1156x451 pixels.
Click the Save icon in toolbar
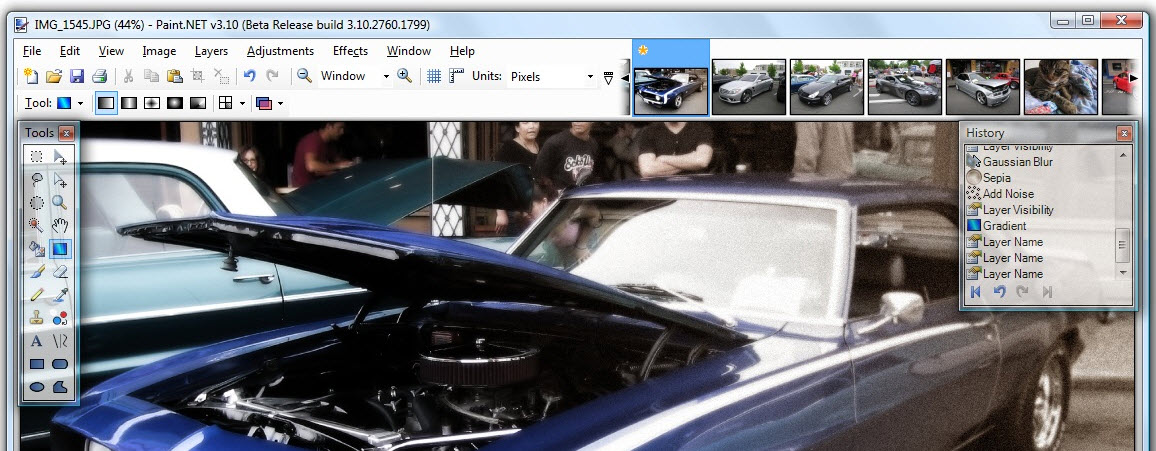pyautogui.click(x=77, y=76)
